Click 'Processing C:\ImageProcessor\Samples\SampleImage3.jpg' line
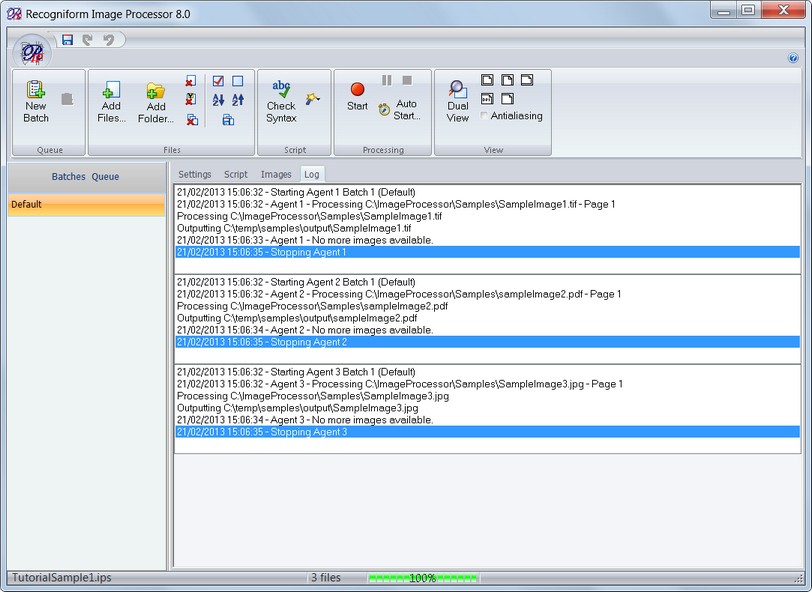Viewport: 812px width, 592px height. [x=313, y=396]
